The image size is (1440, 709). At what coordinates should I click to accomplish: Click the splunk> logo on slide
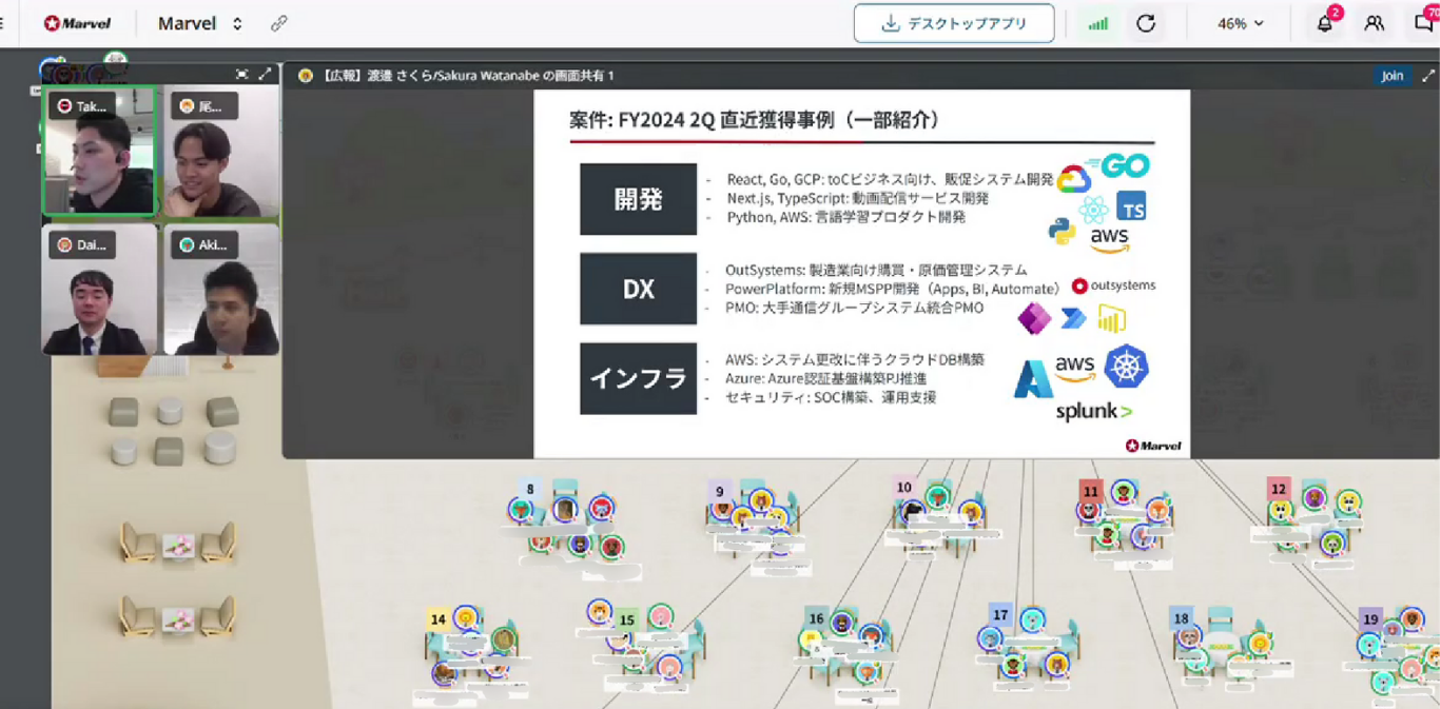[x=1094, y=411]
